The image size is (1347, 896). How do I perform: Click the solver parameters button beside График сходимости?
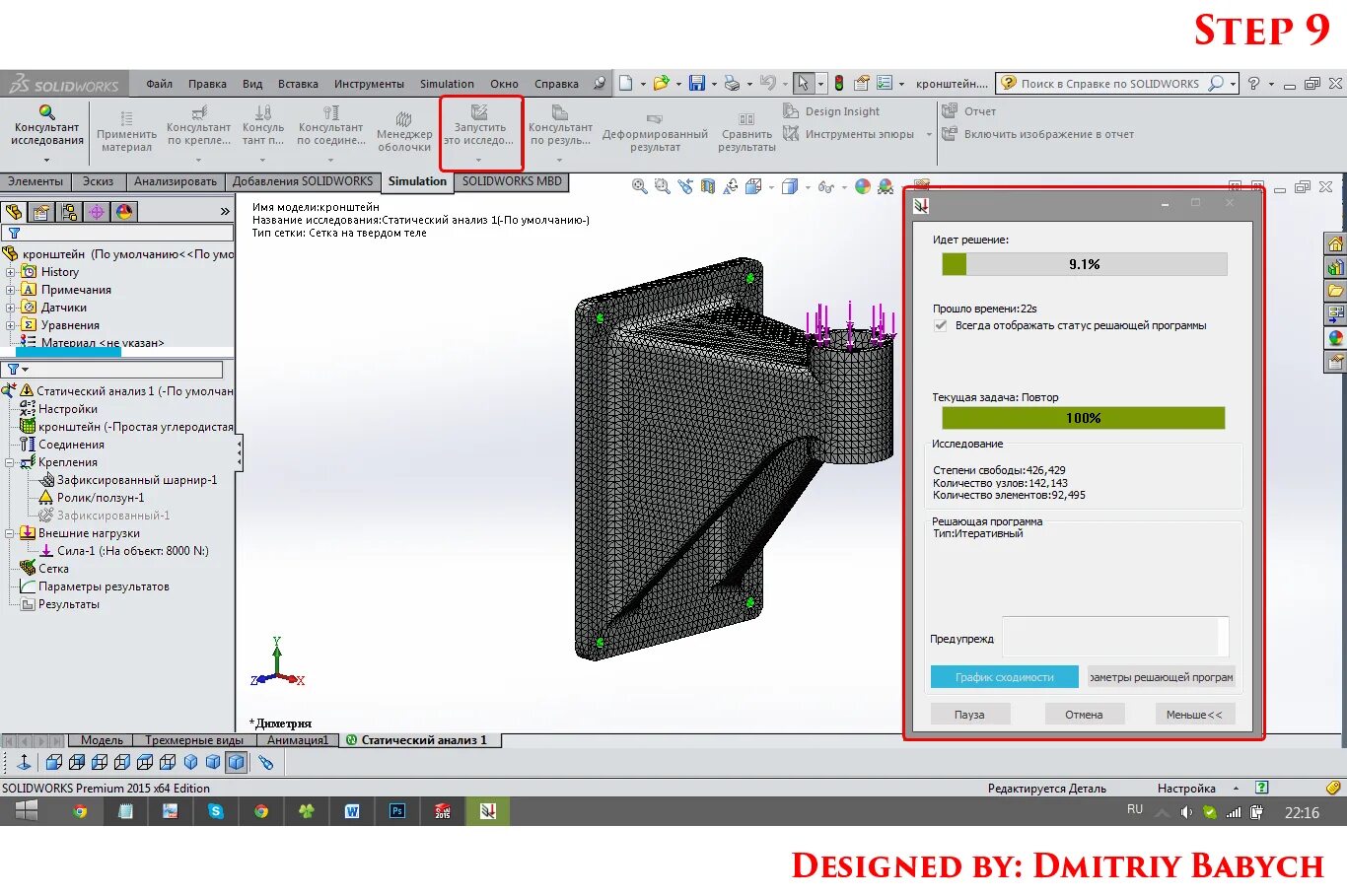click(1161, 677)
